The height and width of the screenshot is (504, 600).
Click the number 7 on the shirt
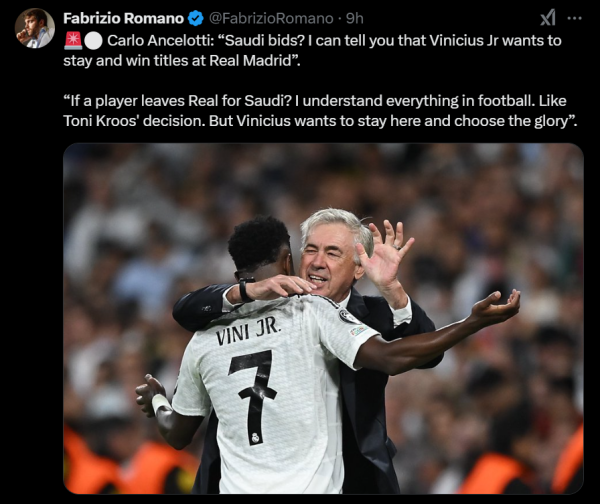tap(253, 396)
